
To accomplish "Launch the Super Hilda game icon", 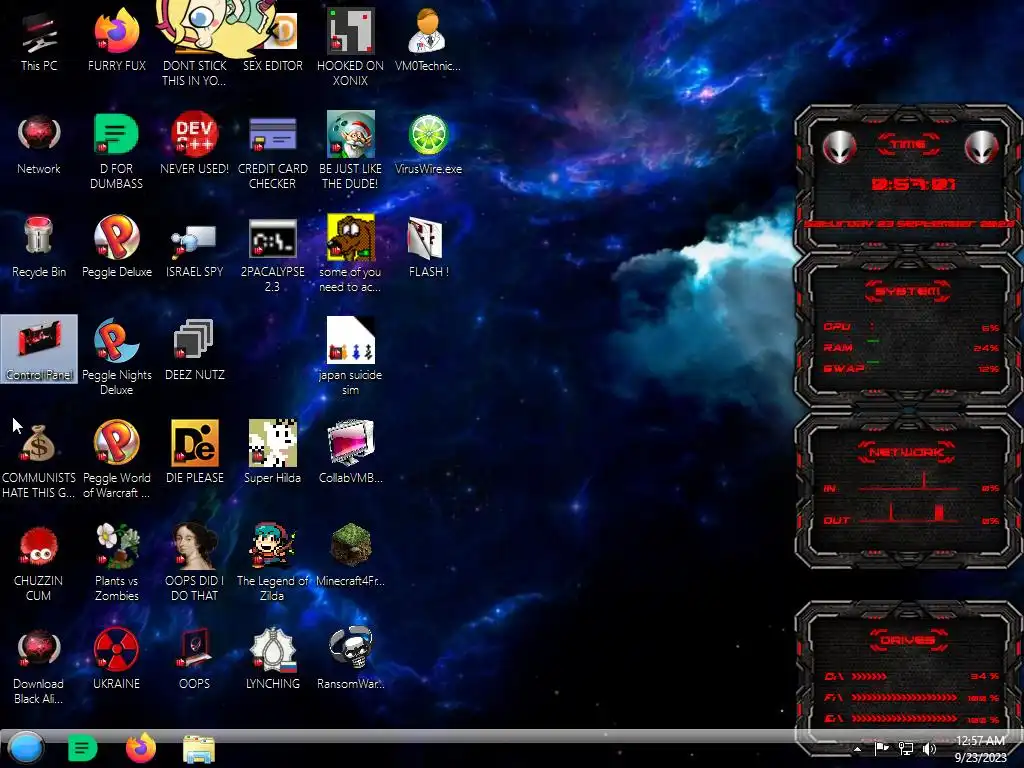I will [272, 453].
